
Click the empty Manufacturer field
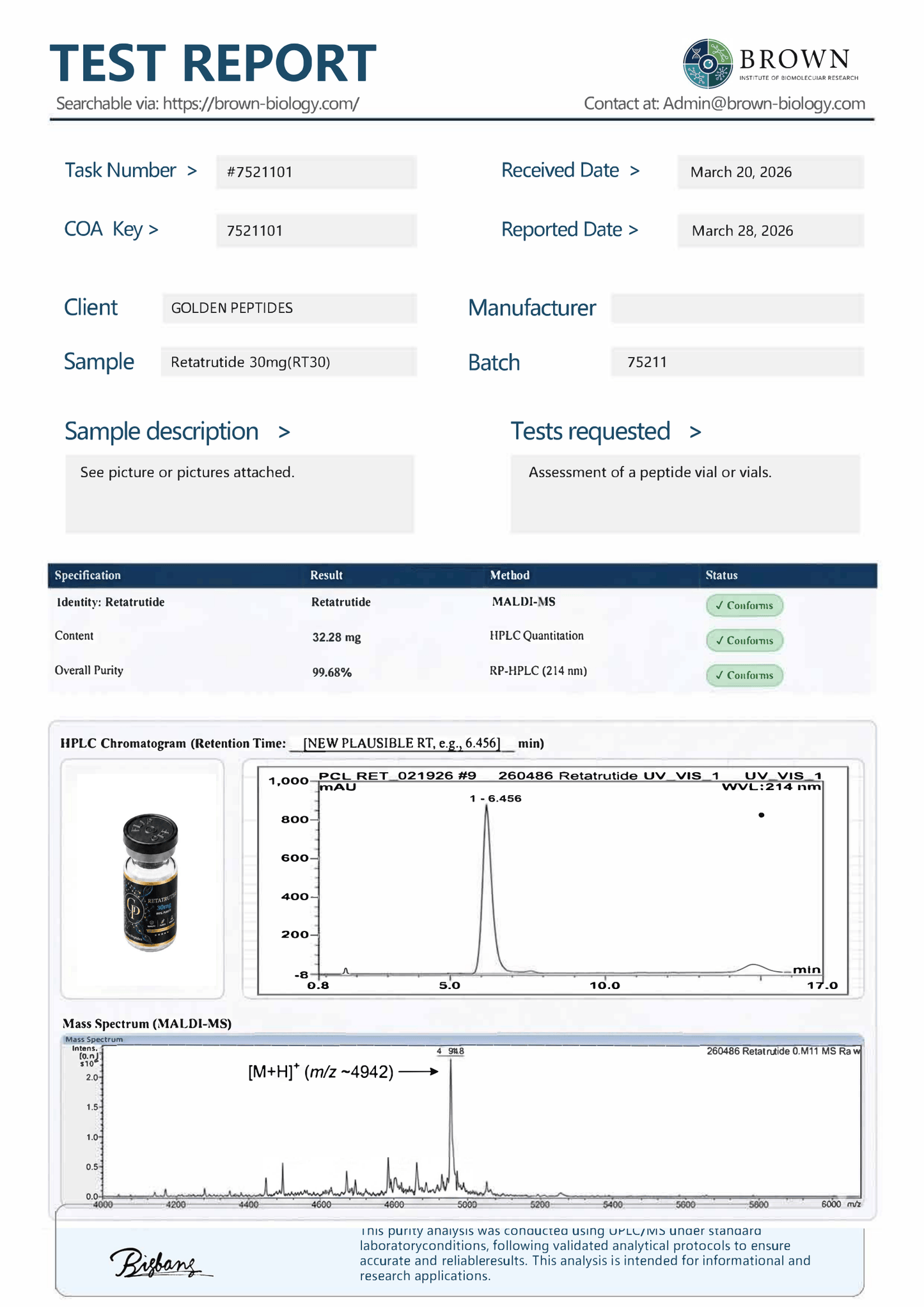click(737, 308)
